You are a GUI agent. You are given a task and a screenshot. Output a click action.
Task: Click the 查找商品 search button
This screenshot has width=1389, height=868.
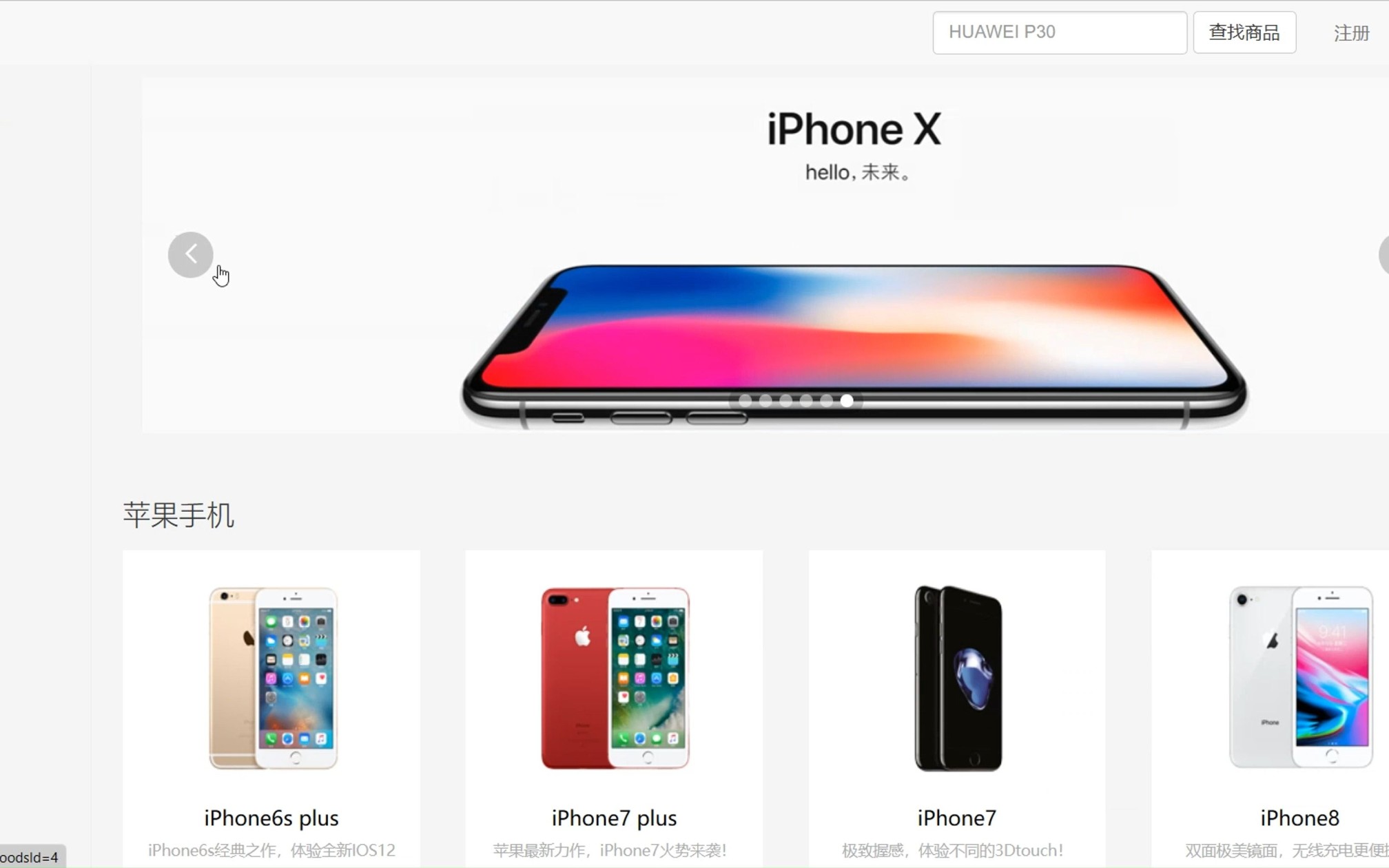click(x=1244, y=32)
